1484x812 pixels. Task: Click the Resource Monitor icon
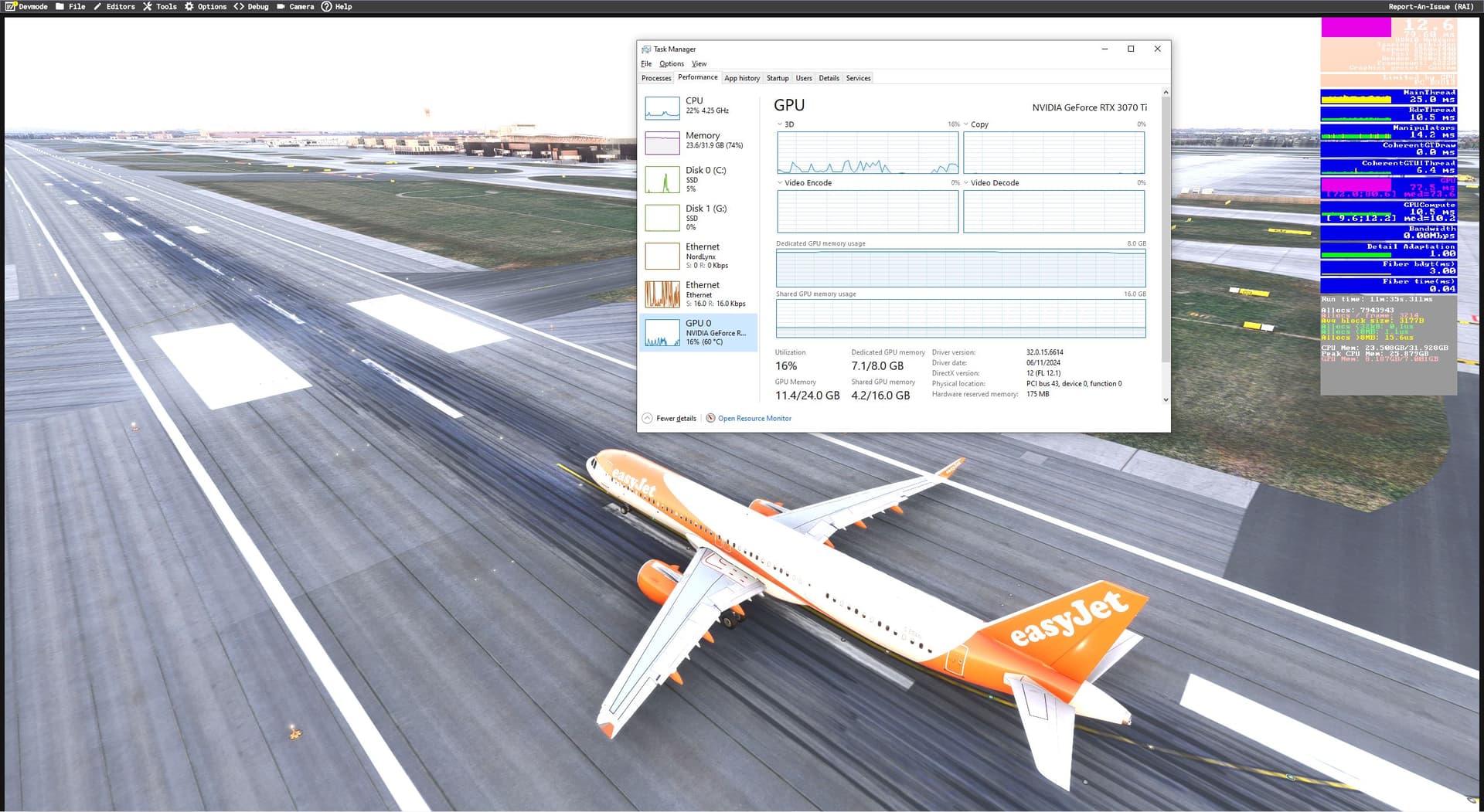710,418
